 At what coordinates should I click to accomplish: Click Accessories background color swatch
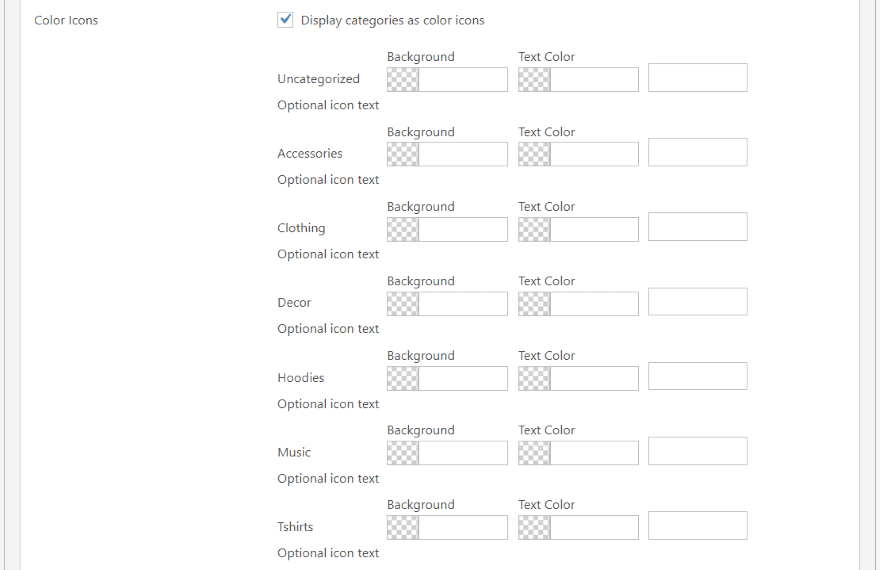(403, 154)
